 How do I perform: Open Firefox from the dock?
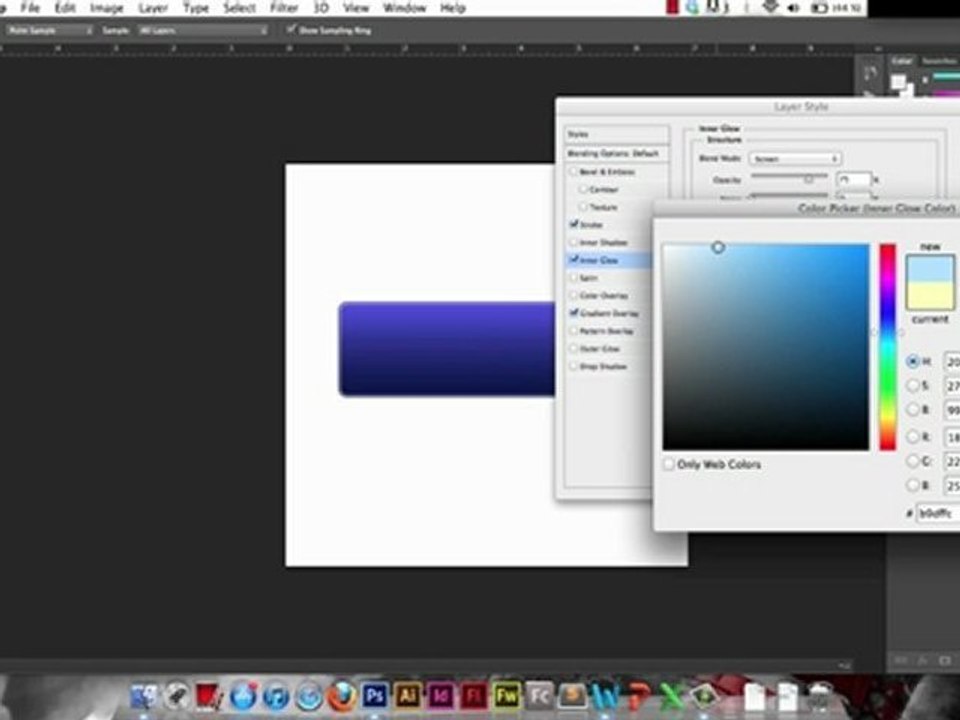click(x=342, y=696)
